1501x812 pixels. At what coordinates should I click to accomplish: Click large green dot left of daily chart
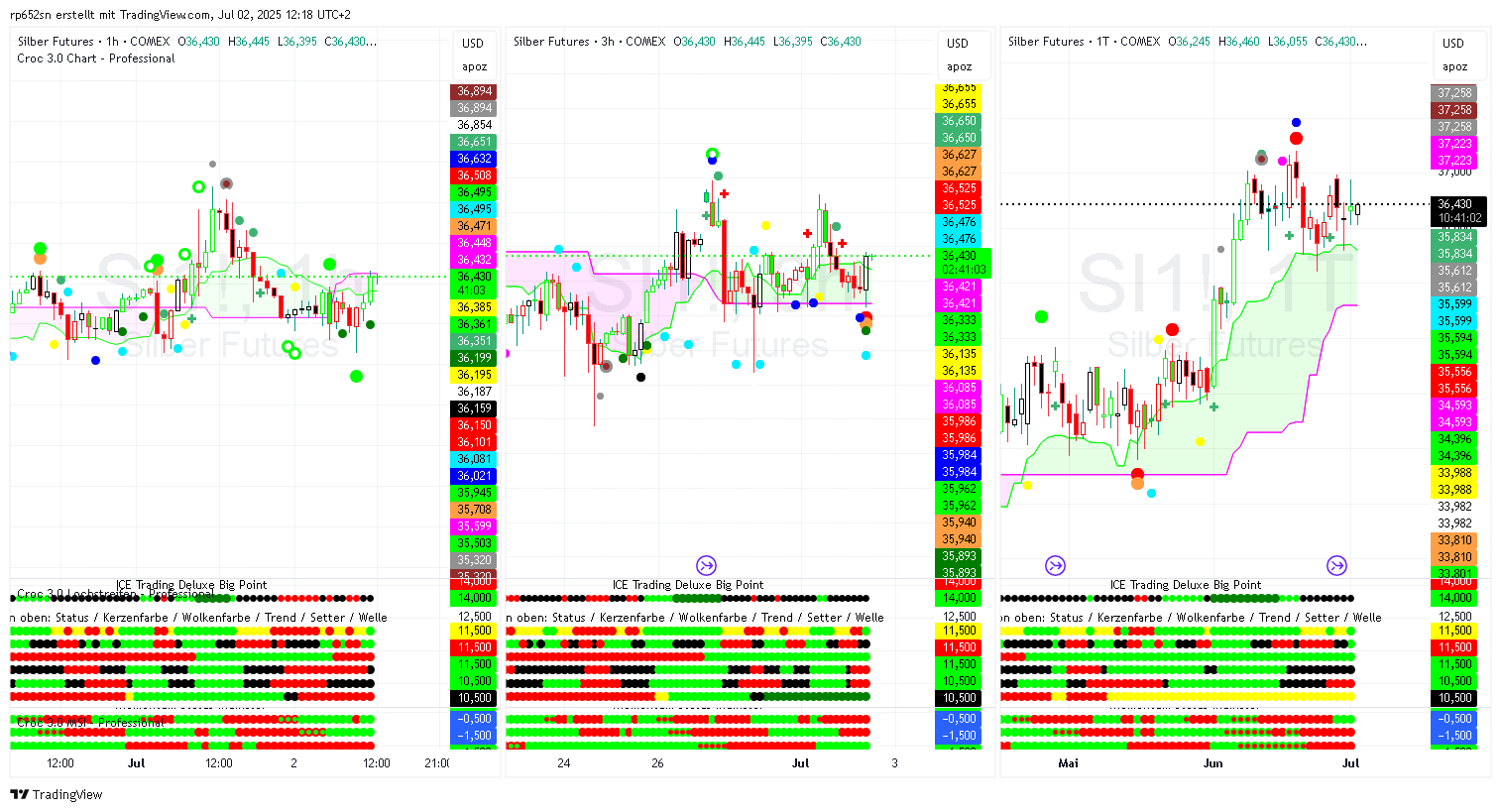tap(1041, 317)
